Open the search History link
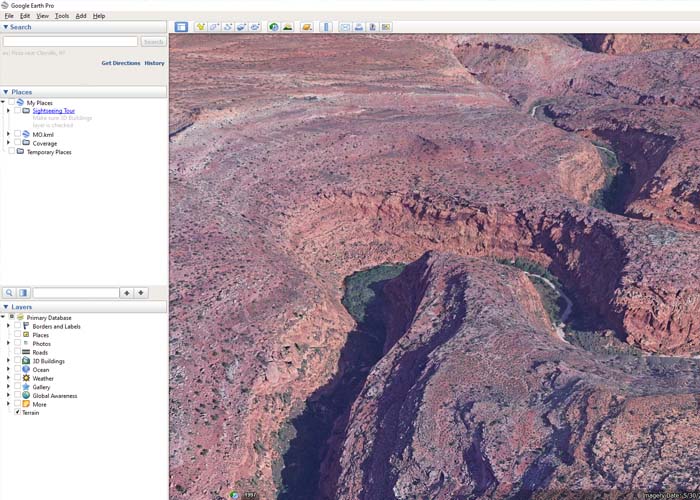700x500 pixels. 154,63
